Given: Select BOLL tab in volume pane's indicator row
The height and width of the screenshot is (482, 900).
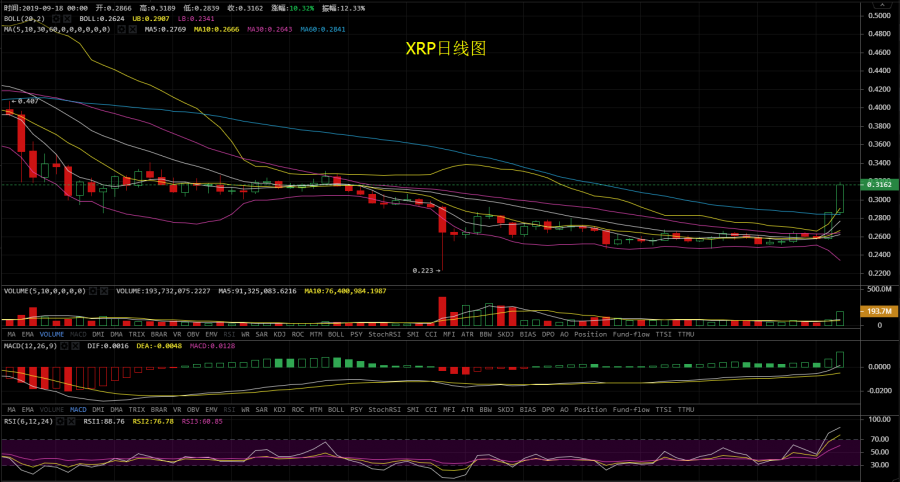Looking at the screenshot, I should [336, 333].
